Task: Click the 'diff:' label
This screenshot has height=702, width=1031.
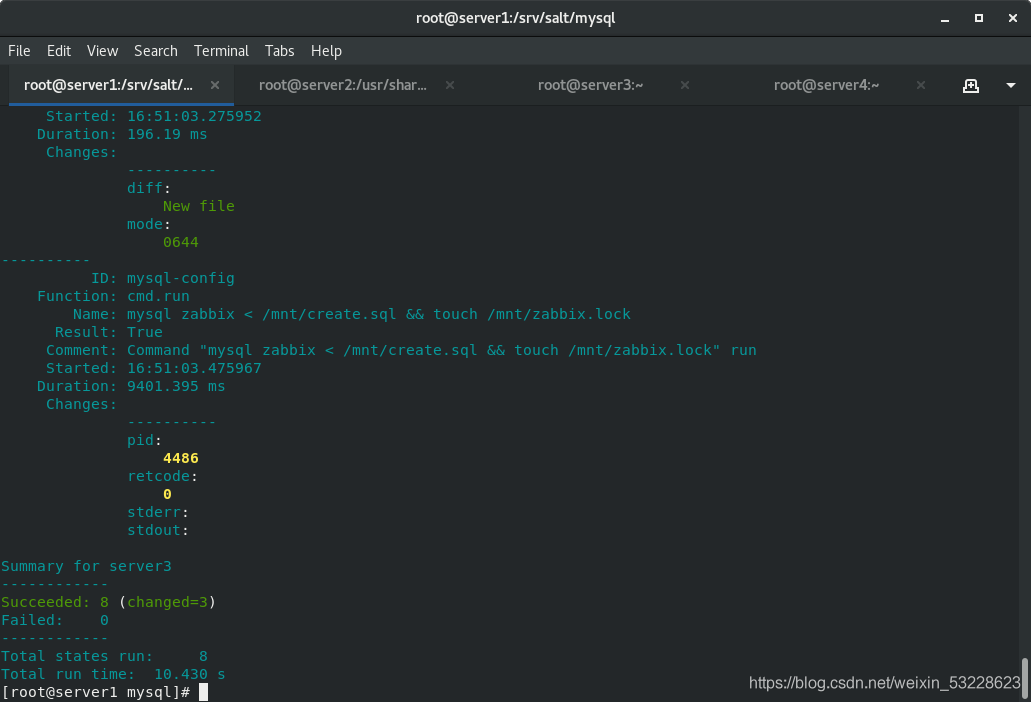Action: (x=149, y=188)
